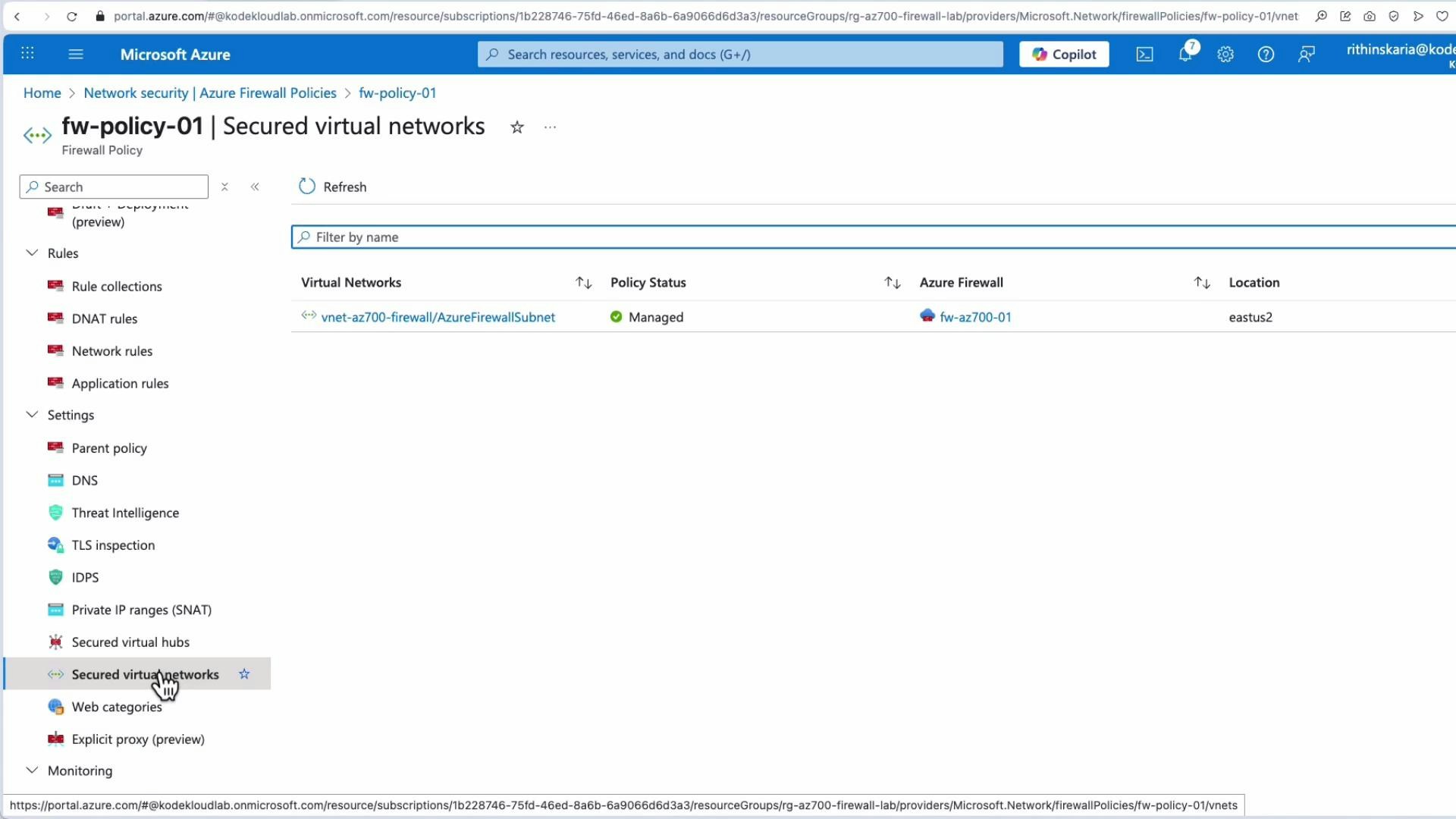This screenshot has width=1456, height=819.
Task: Expand the Monitoring section
Action: coord(31,770)
